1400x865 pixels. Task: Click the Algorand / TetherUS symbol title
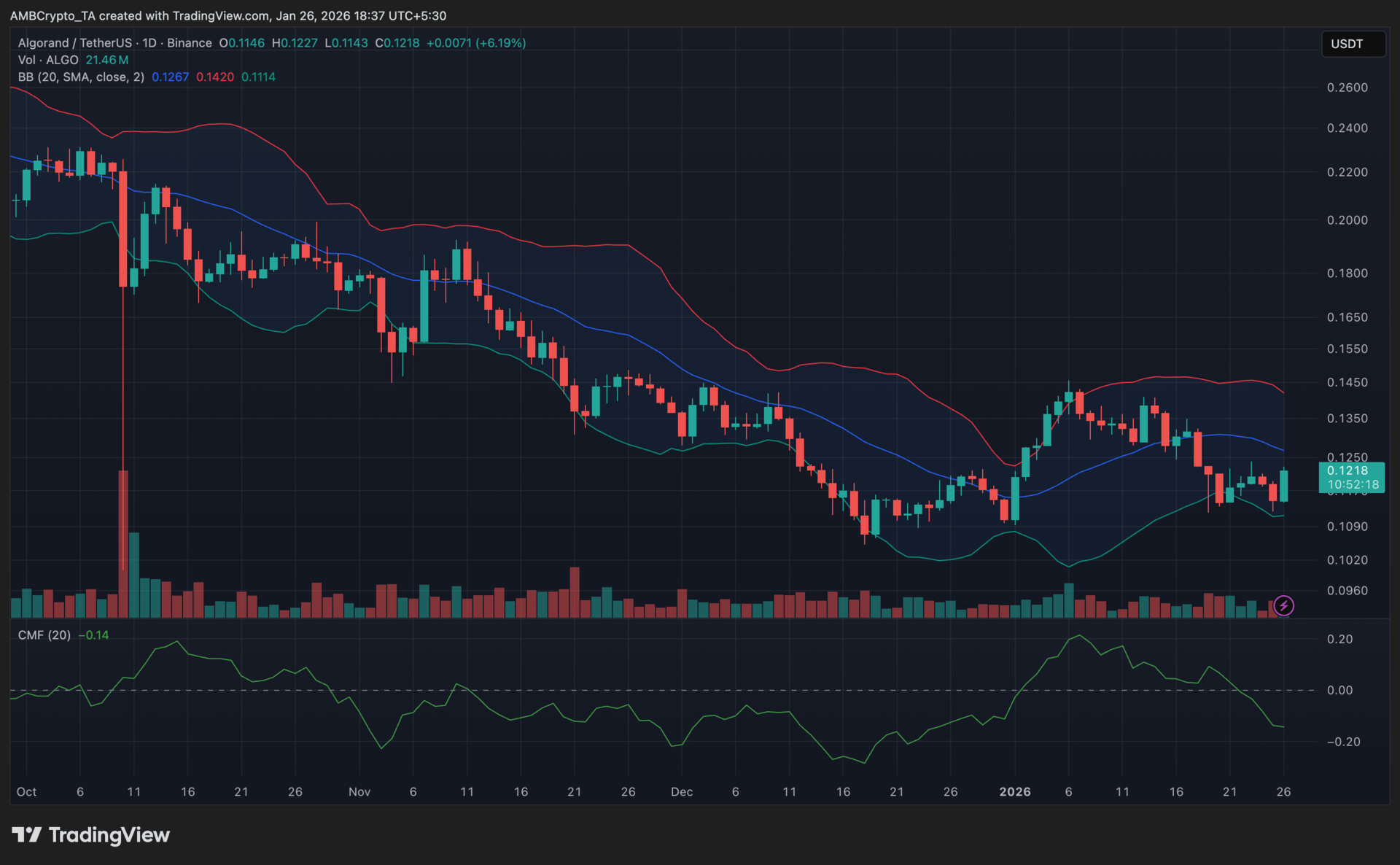coord(75,43)
